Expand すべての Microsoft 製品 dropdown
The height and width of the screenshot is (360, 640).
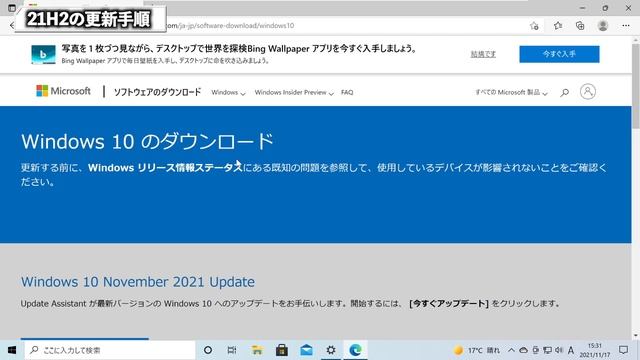(511, 93)
